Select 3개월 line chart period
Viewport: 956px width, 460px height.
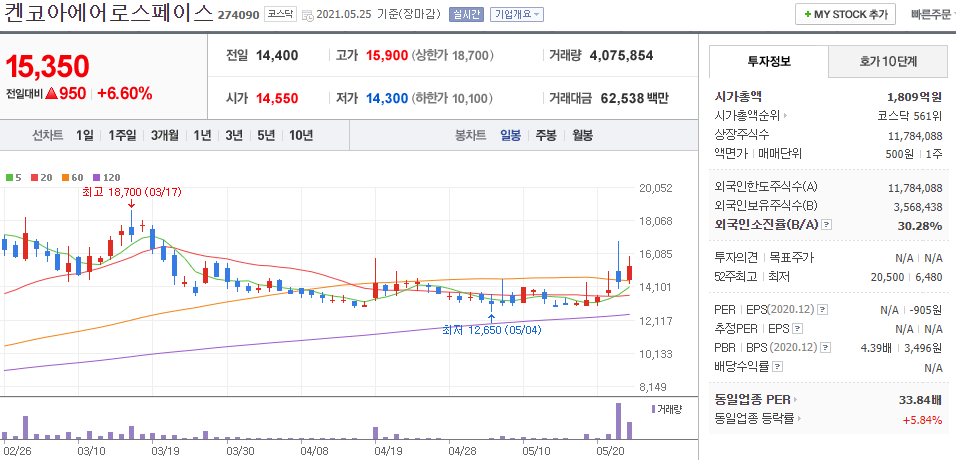165,135
